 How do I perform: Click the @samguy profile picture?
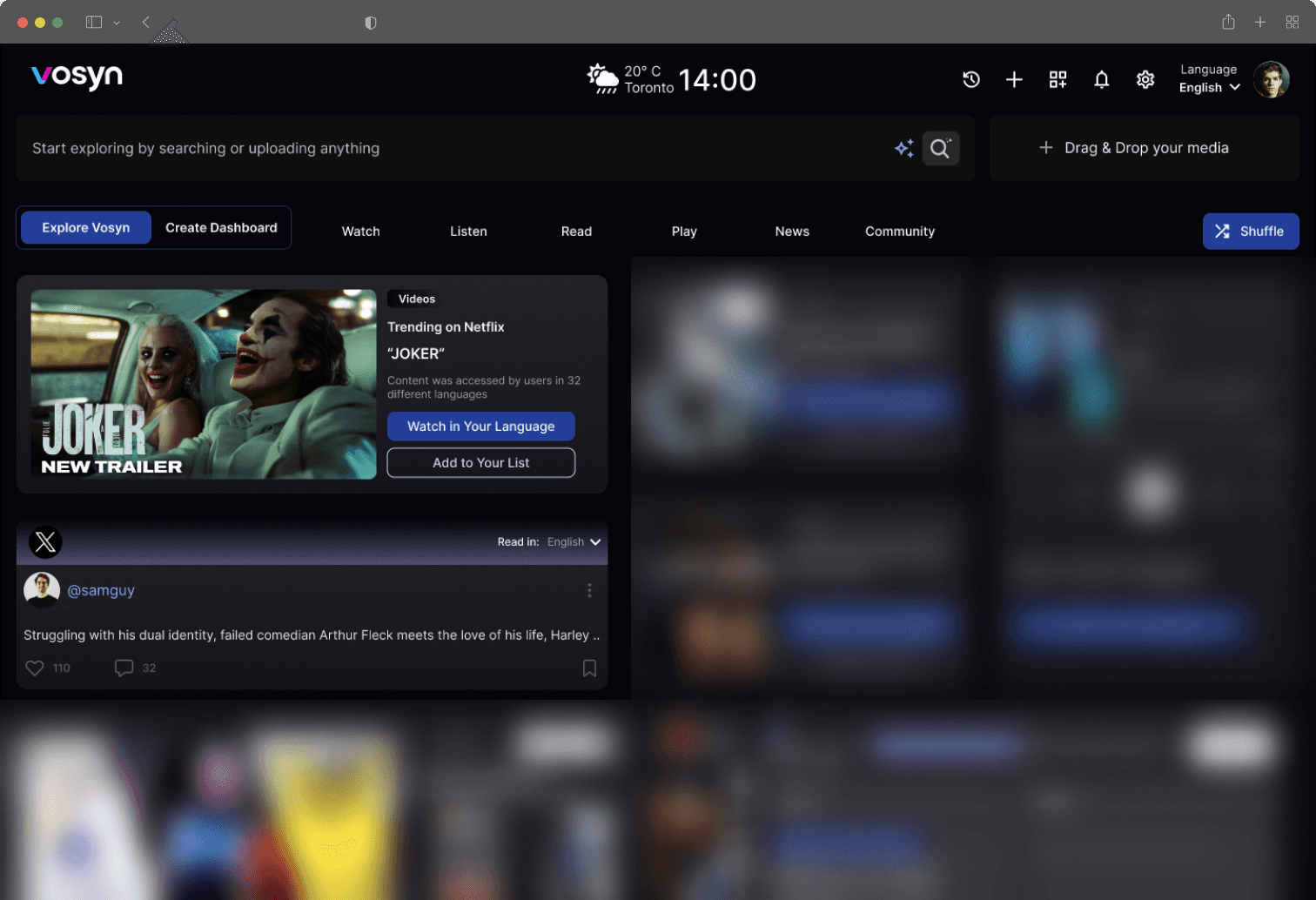(41, 590)
